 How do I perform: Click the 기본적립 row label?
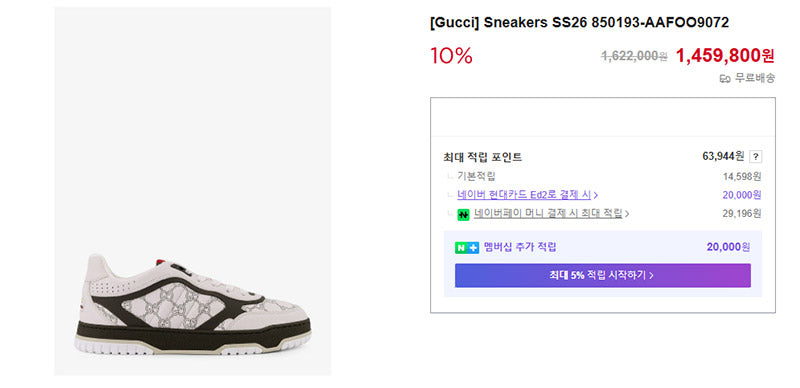pos(476,177)
